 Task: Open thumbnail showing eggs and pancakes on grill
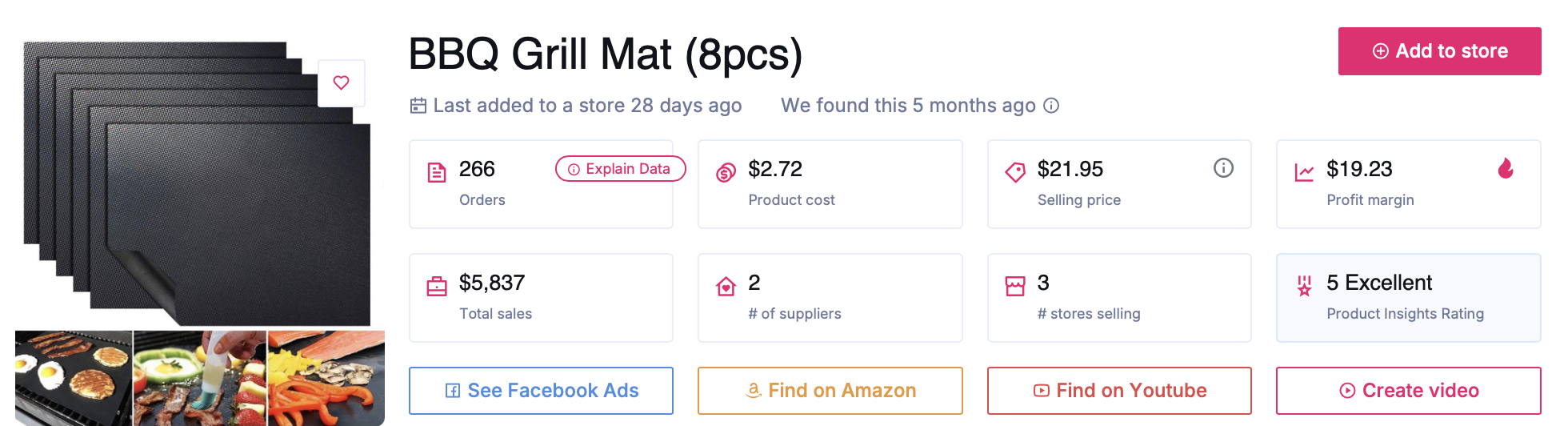tap(74, 376)
